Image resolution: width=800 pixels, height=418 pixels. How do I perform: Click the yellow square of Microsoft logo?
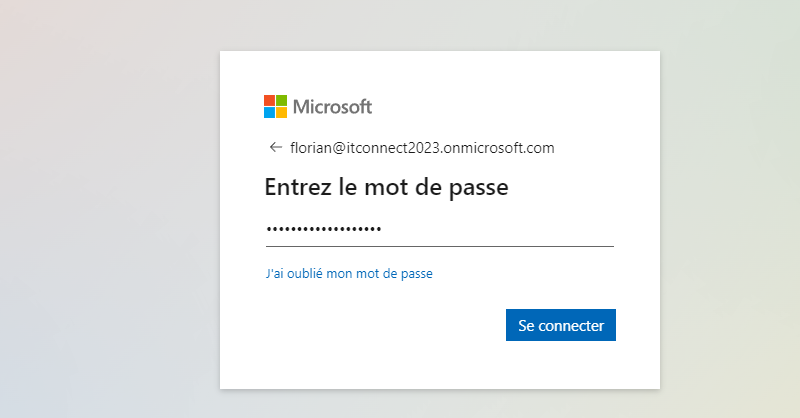point(281,112)
